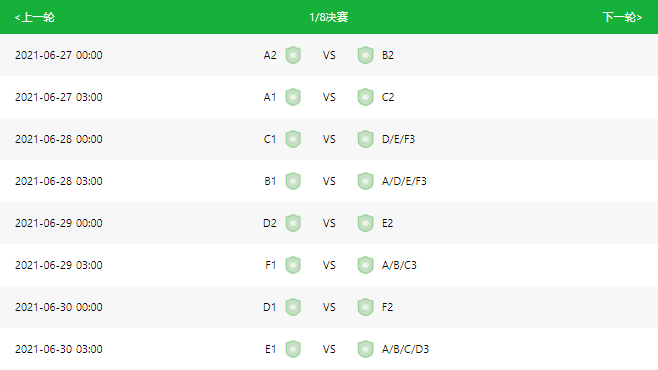The width and height of the screenshot is (658, 370).
Task: Click the F1 team shield badge
Action: [x=293, y=265]
